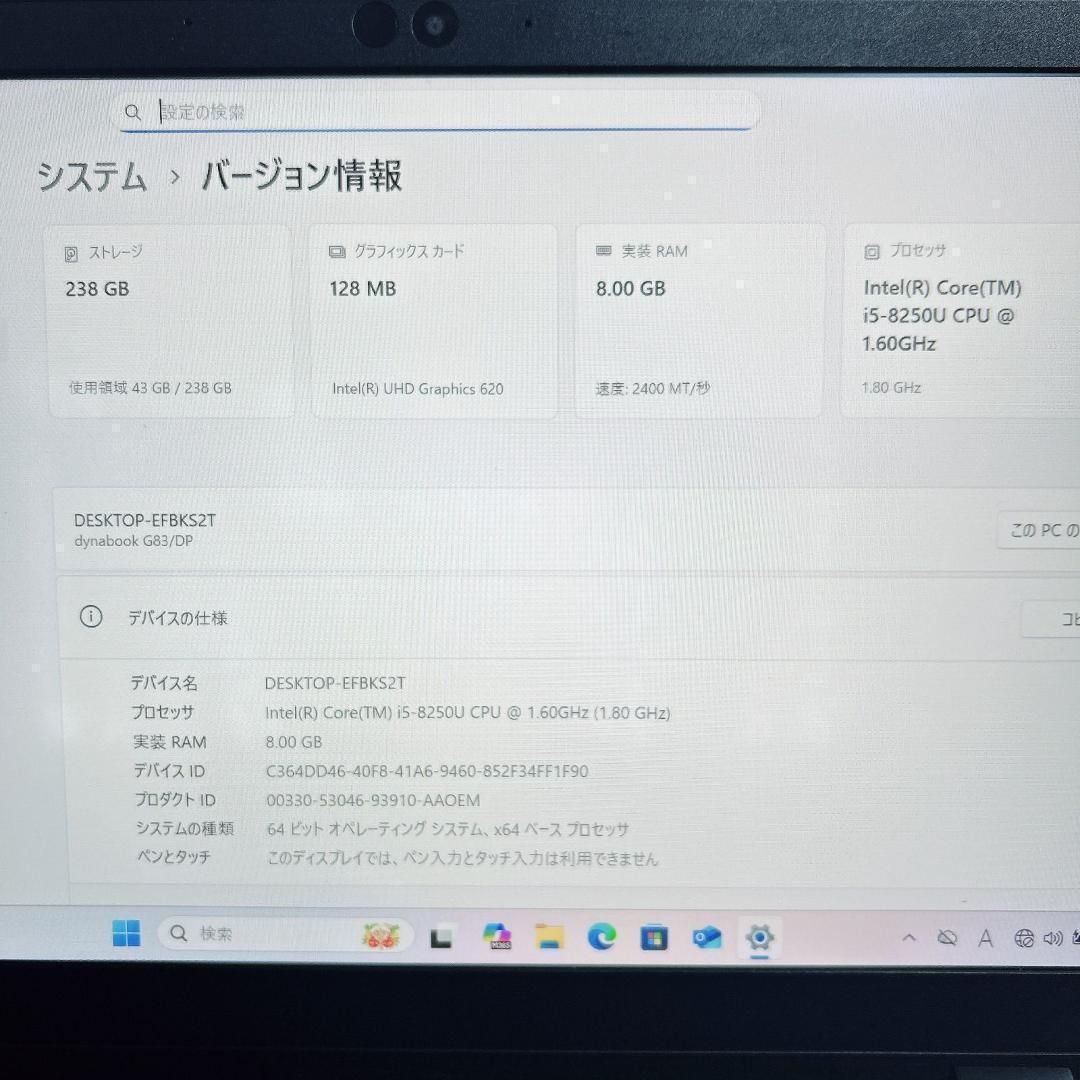
Task: Open Outlook from the taskbar
Action: 707,937
